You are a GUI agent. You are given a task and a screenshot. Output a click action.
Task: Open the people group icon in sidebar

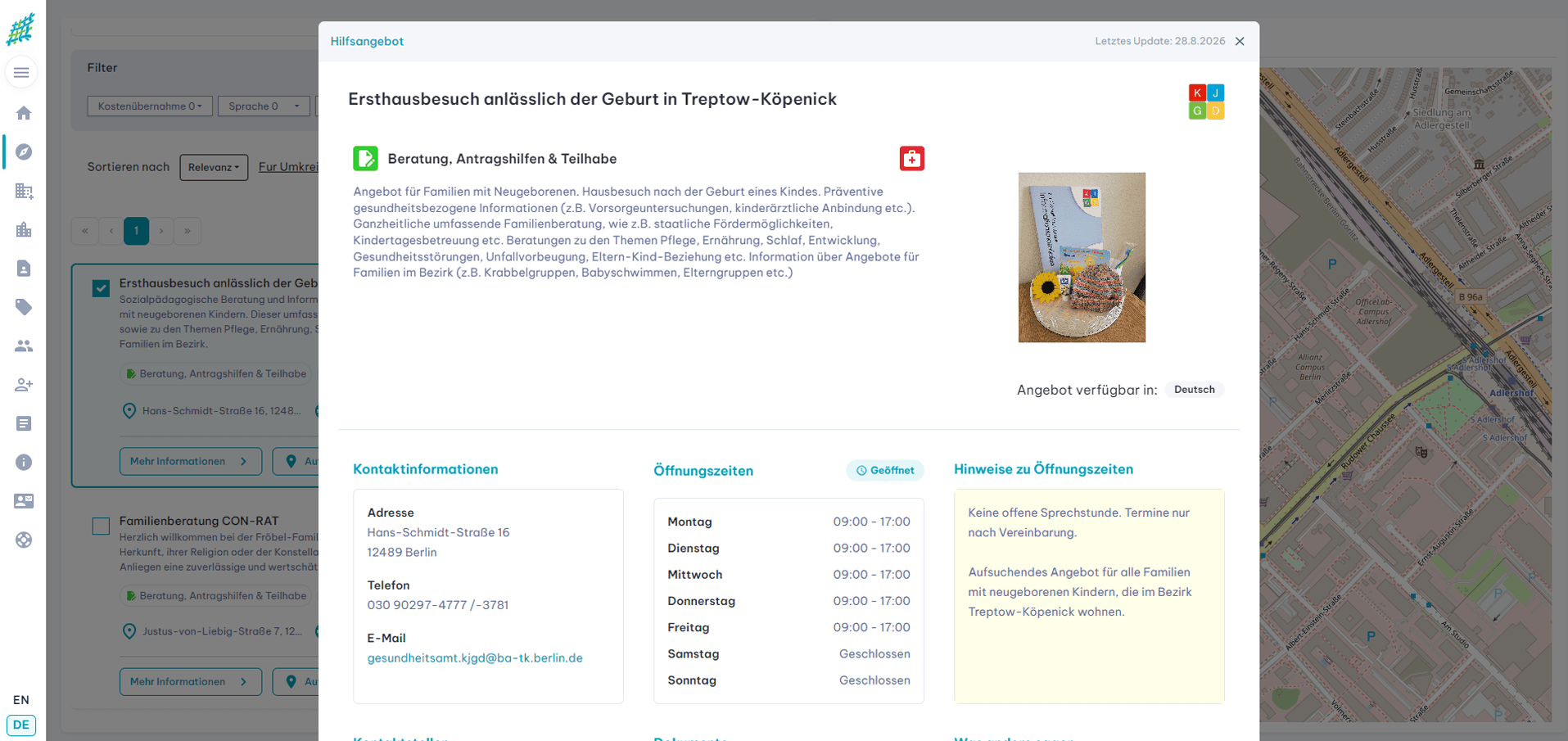point(24,346)
